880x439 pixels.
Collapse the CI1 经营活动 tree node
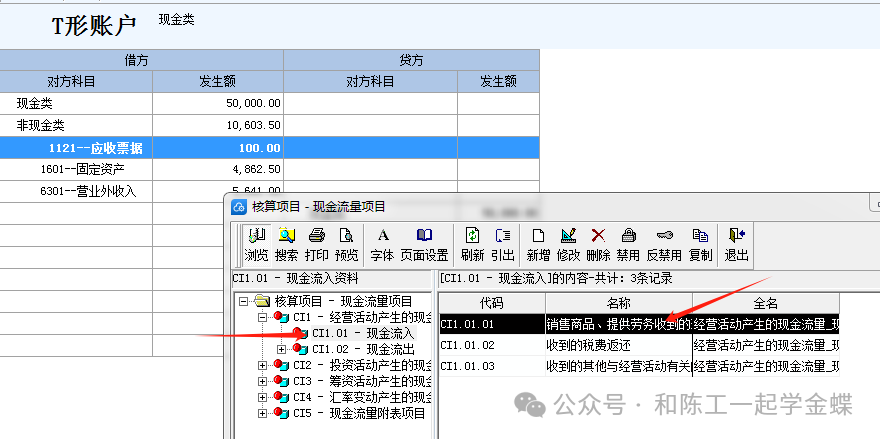pos(263,317)
